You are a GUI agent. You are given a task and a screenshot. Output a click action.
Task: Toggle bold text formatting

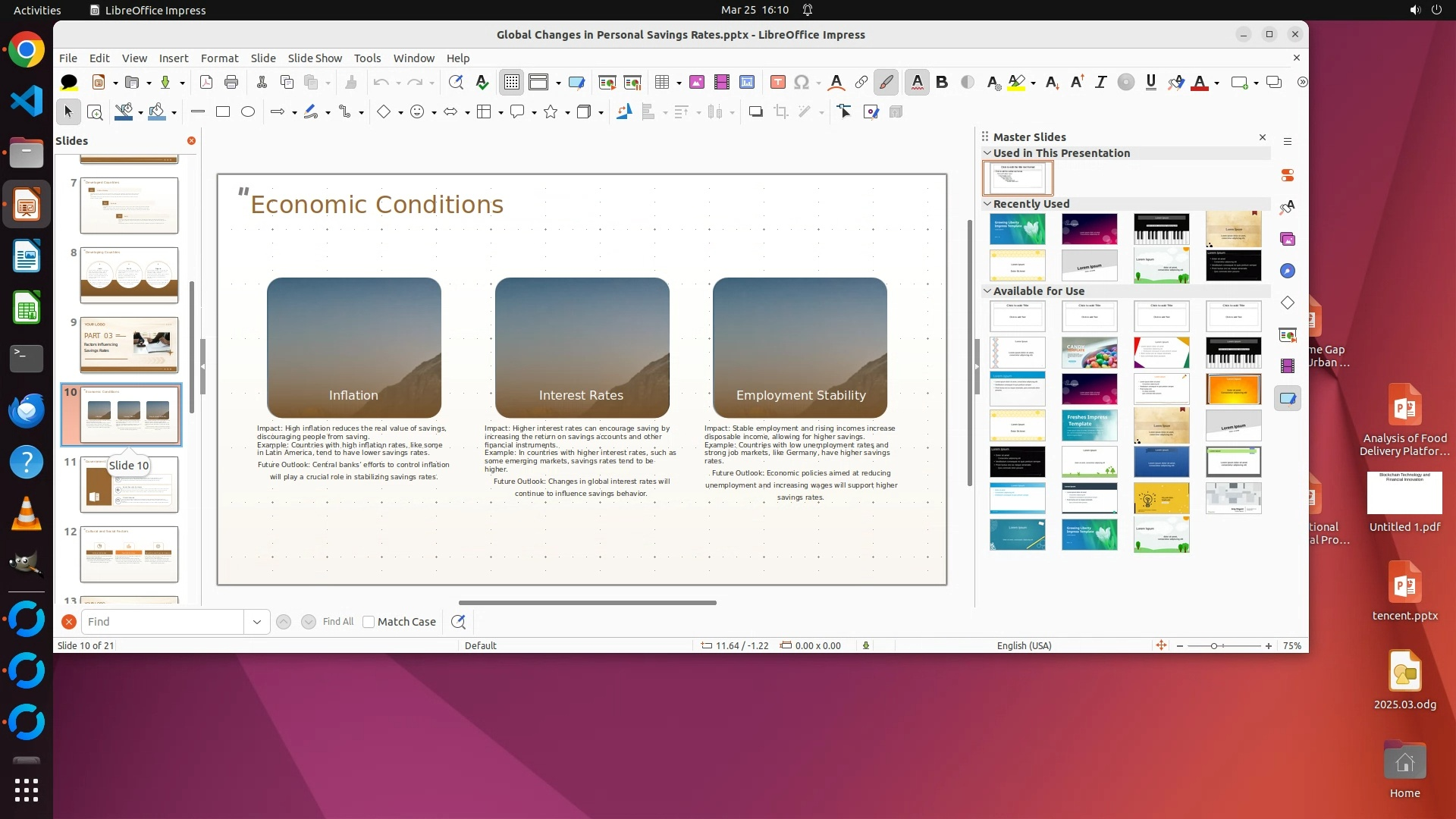tap(942, 82)
